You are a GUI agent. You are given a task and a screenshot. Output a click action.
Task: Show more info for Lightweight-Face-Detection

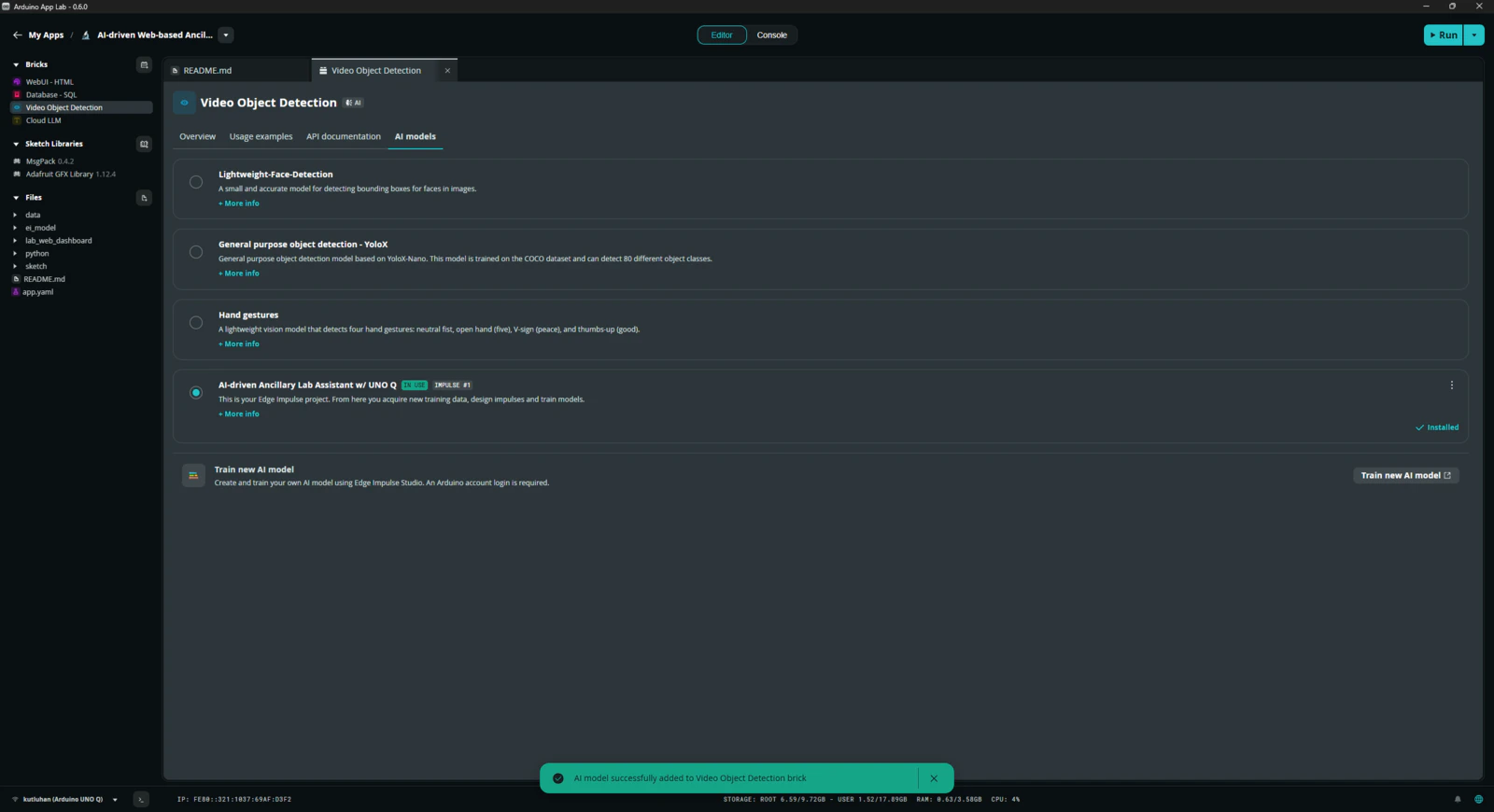click(239, 203)
